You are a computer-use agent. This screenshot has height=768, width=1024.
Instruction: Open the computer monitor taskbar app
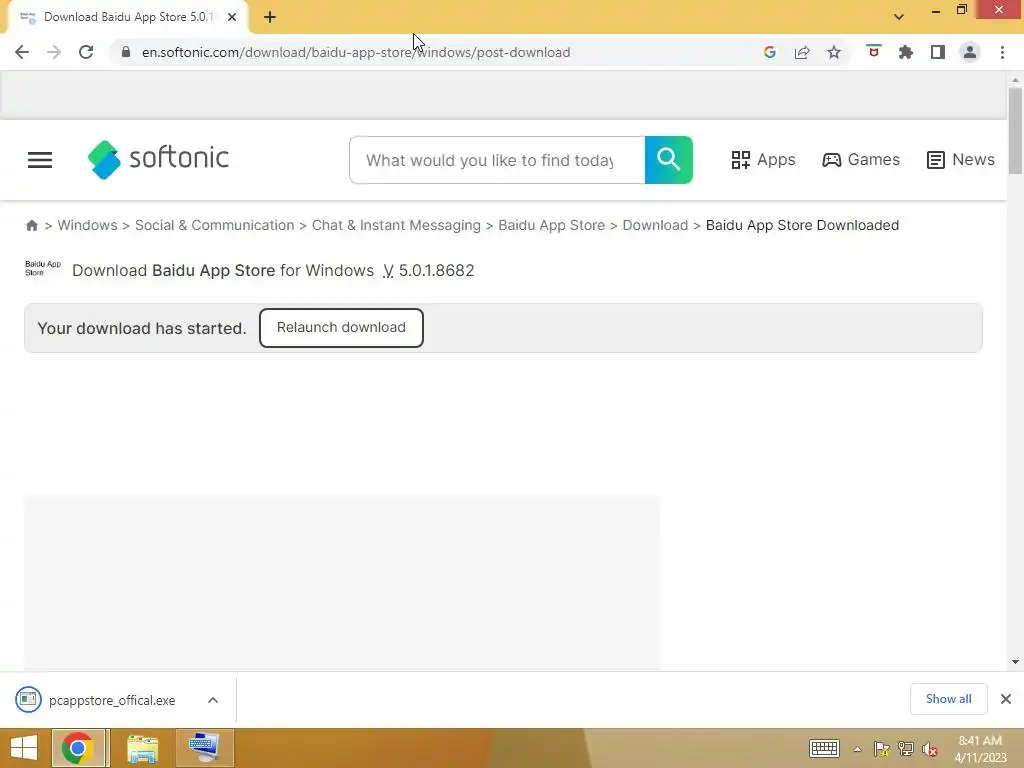click(204, 748)
